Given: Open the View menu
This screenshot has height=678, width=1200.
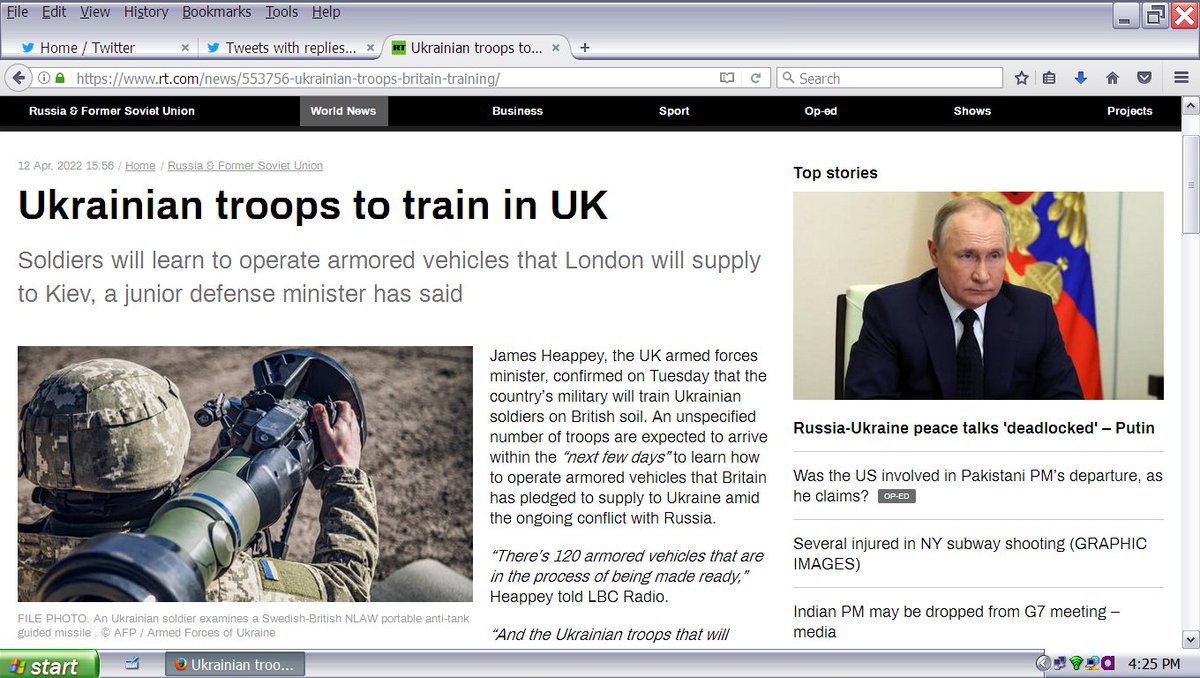Looking at the screenshot, I should tap(95, 12).
